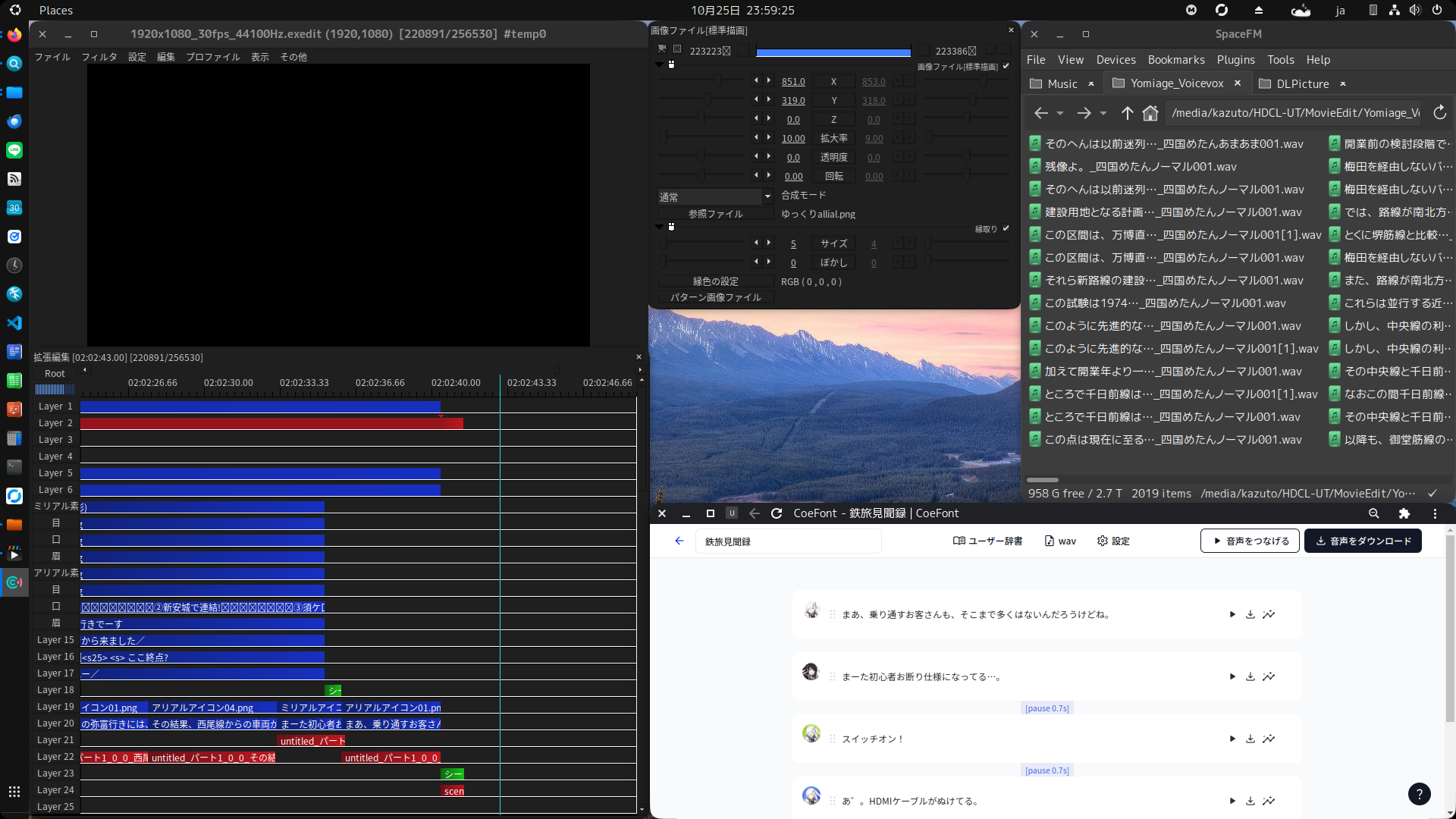Viewport: 1456px width, 819px height.
Task: Open voice adjustment graph for first line
Action: tap(1269, 614)
